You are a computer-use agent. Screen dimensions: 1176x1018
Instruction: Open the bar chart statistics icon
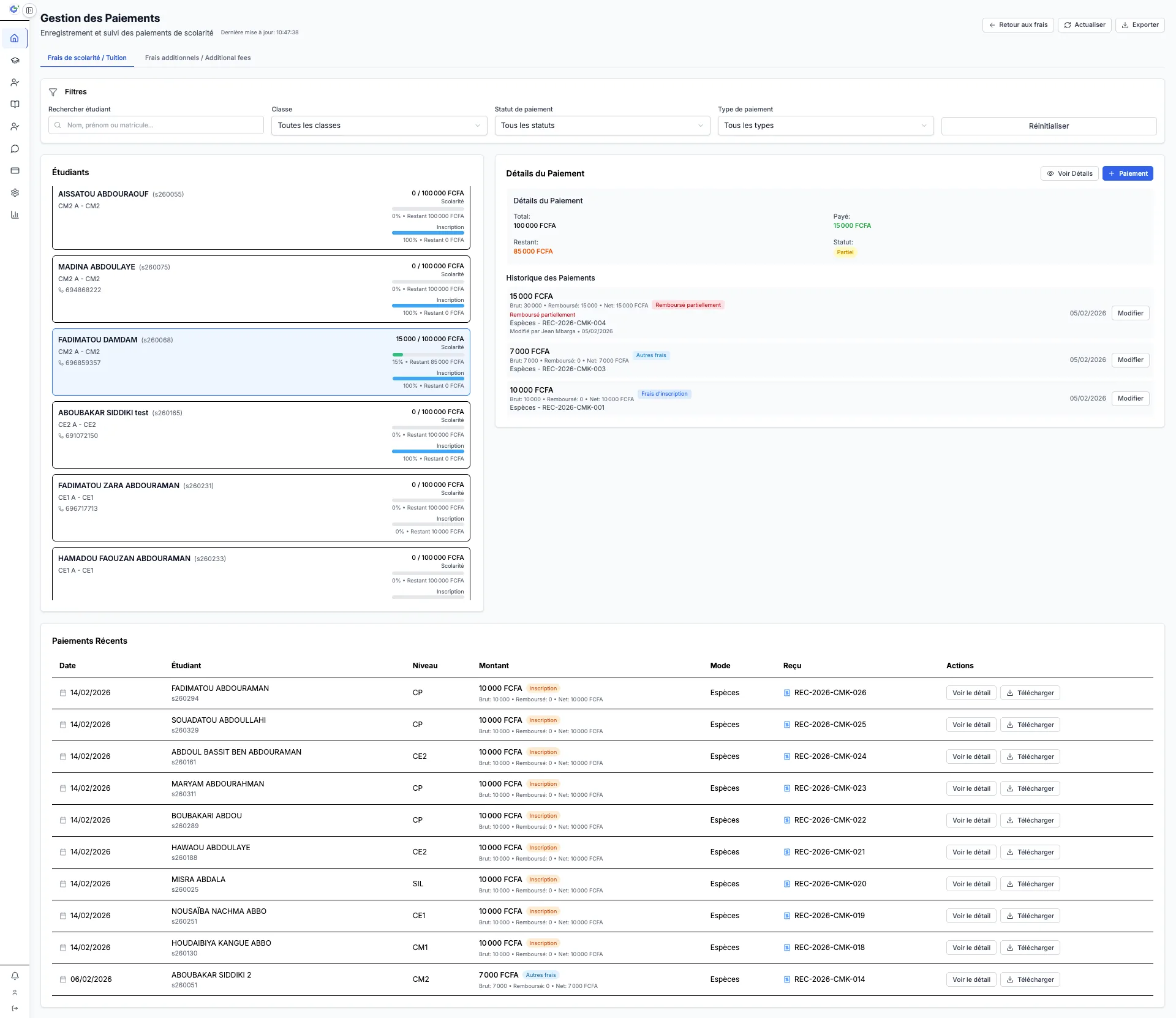pyautogui.click(x=15, y=214)
